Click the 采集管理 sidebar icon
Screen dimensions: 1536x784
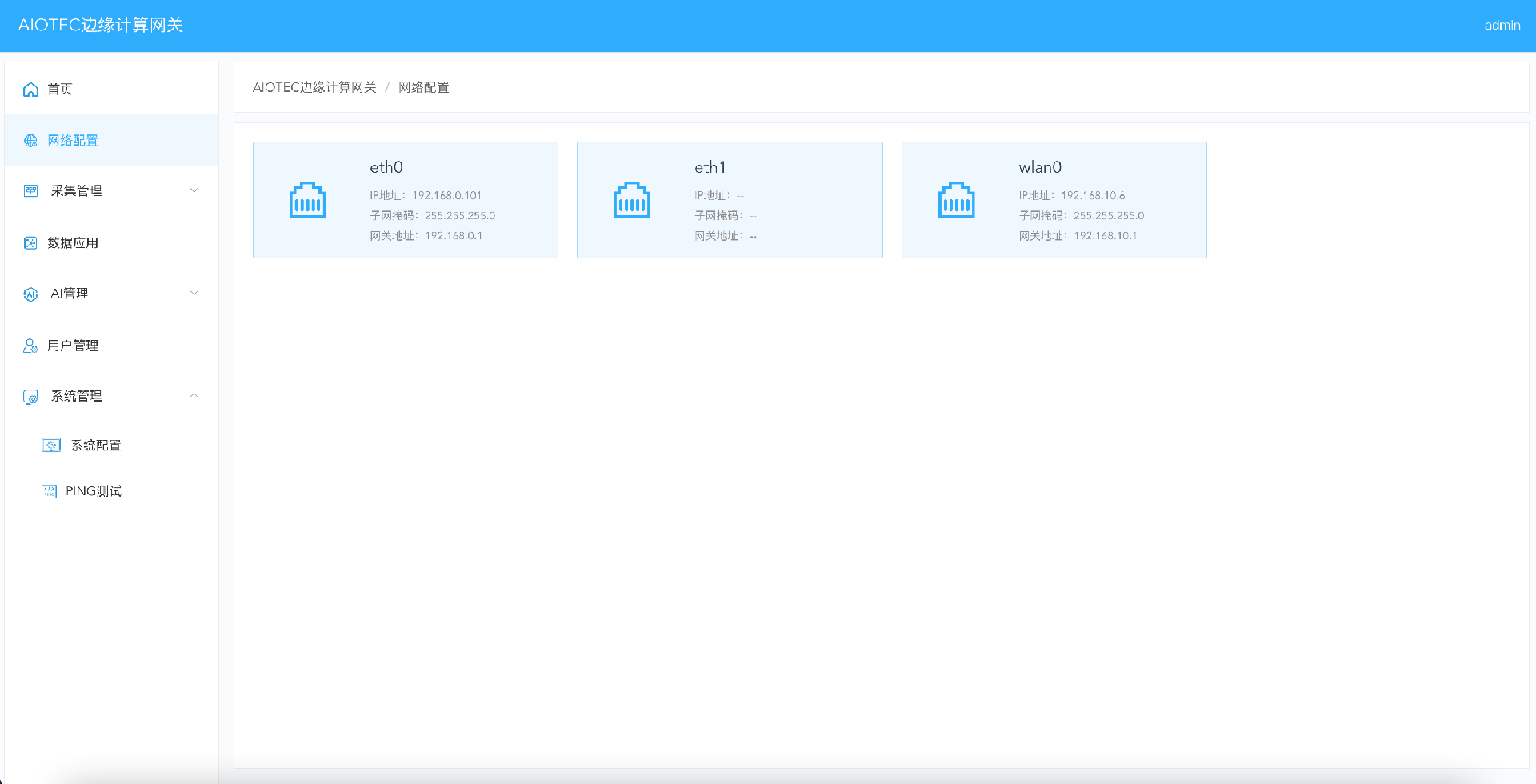(x=30, y=191)
